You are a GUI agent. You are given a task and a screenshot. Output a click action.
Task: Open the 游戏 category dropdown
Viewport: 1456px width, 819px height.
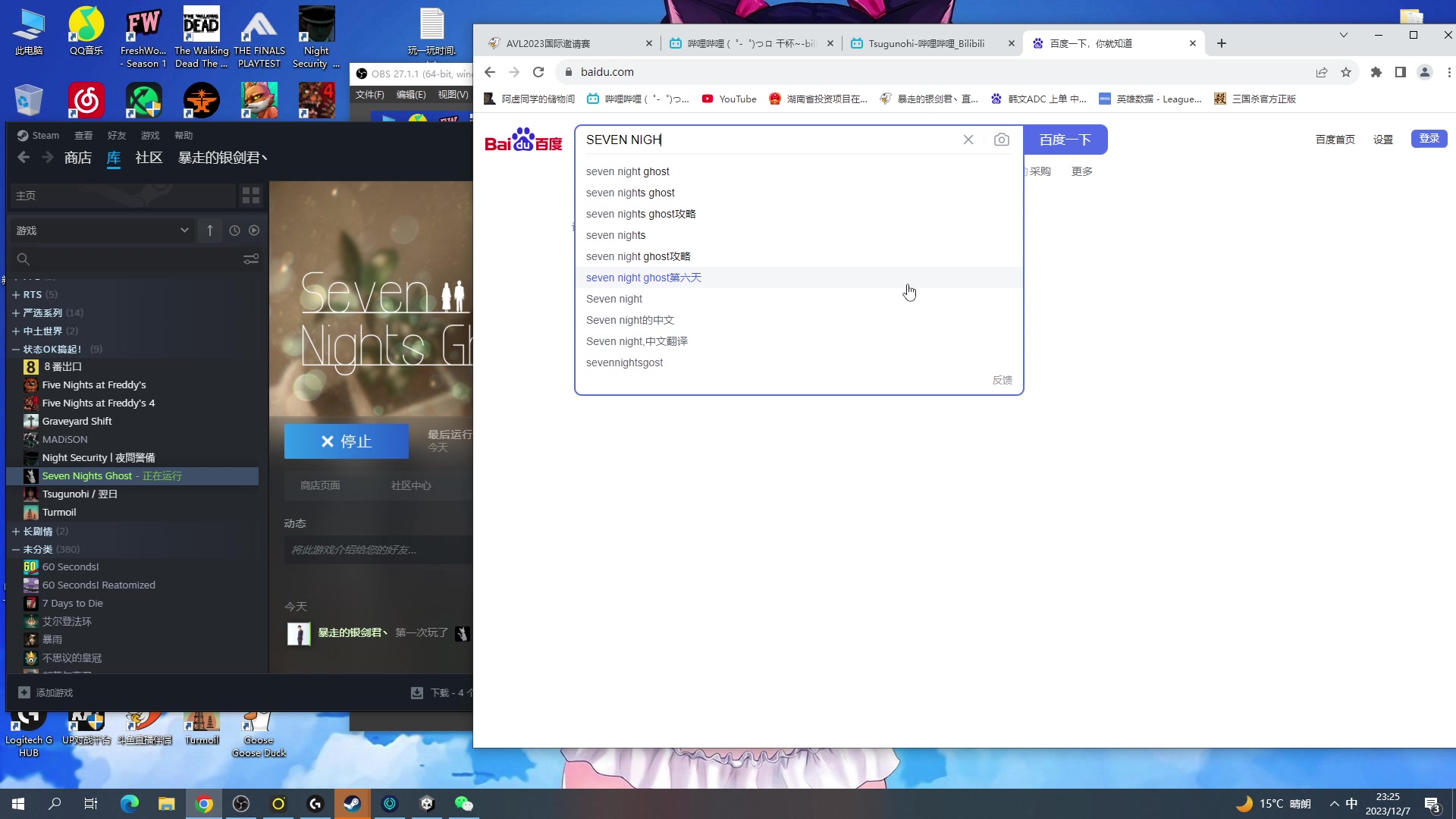tap(102, 231)
